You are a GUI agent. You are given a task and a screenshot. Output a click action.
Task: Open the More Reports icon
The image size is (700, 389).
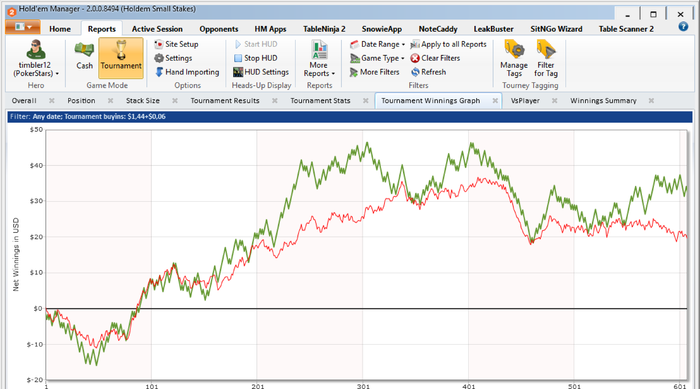(319, 50)
